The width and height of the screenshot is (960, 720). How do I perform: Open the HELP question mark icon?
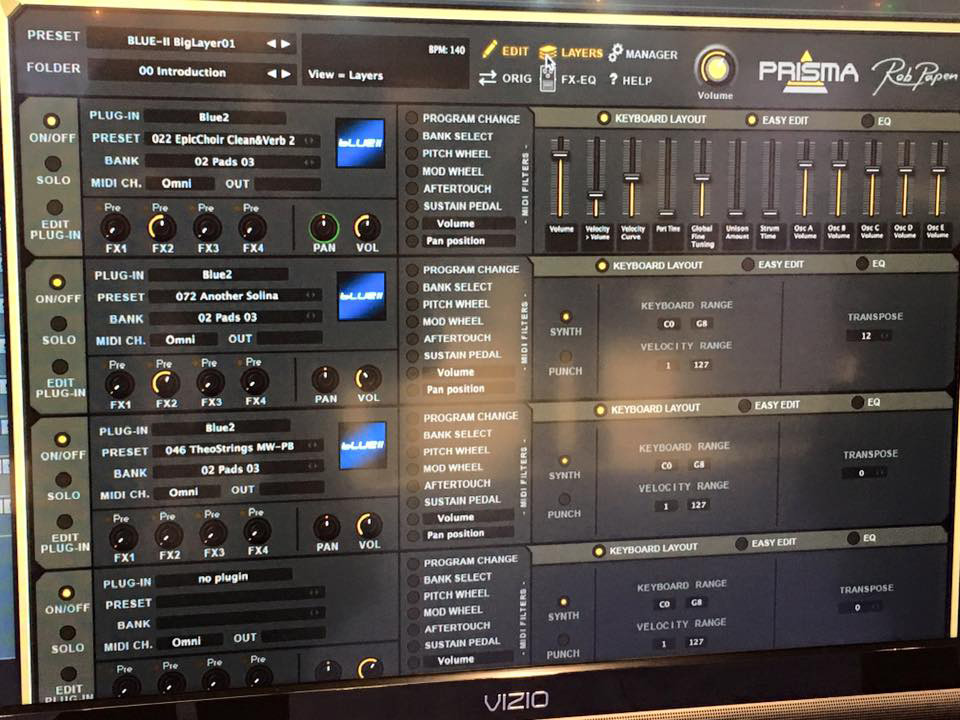click(x=613, y=79)
